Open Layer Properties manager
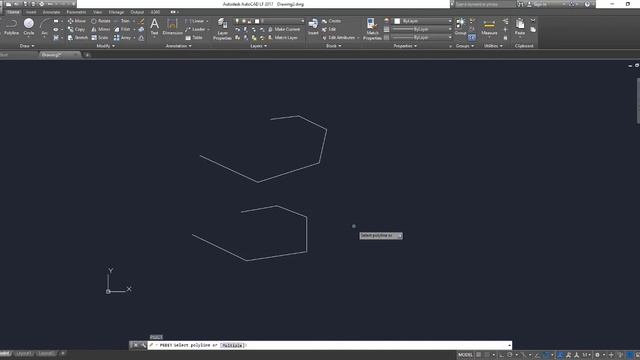This screenshot has height=360, width=640. point(222,29)
